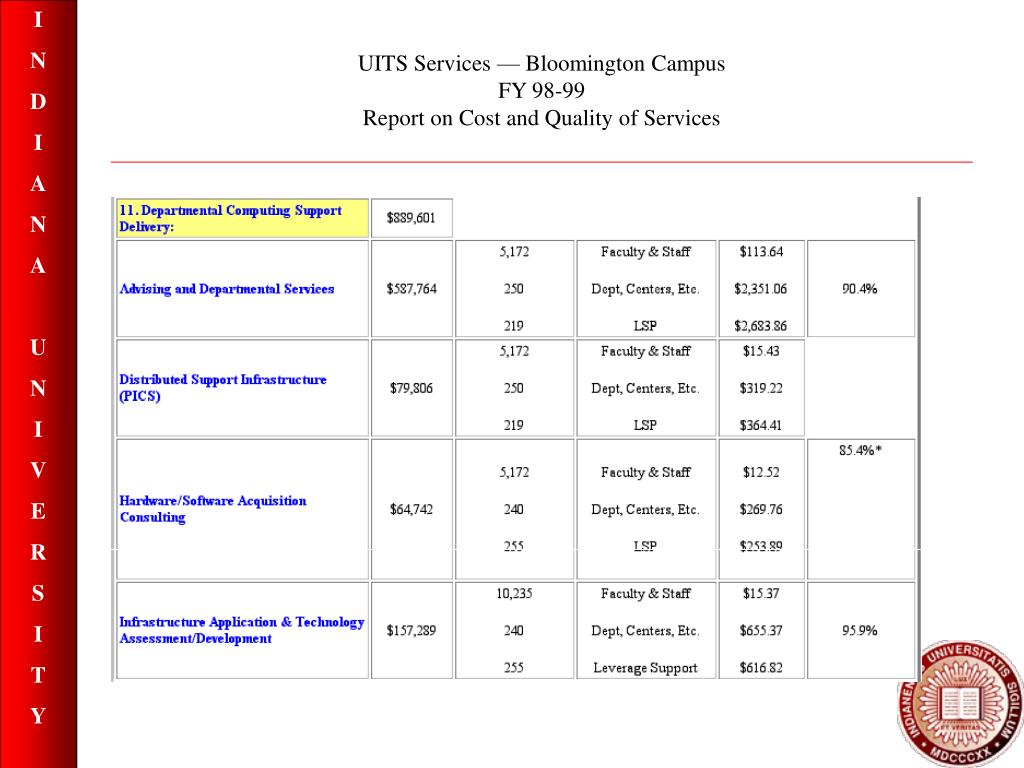The width and height of the screenshot is (1024, 768).
Task: Open the Advising and Departmental Services link
Action: click(227, 289)
